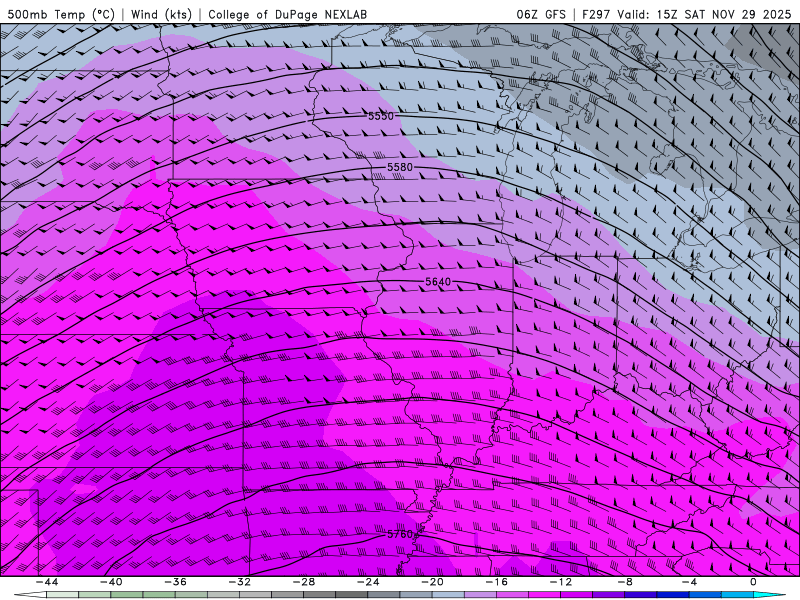Click the -24 colorbar tick label
Image resolution: width=800 pixels, height=600 pixels.
(368, 582)
